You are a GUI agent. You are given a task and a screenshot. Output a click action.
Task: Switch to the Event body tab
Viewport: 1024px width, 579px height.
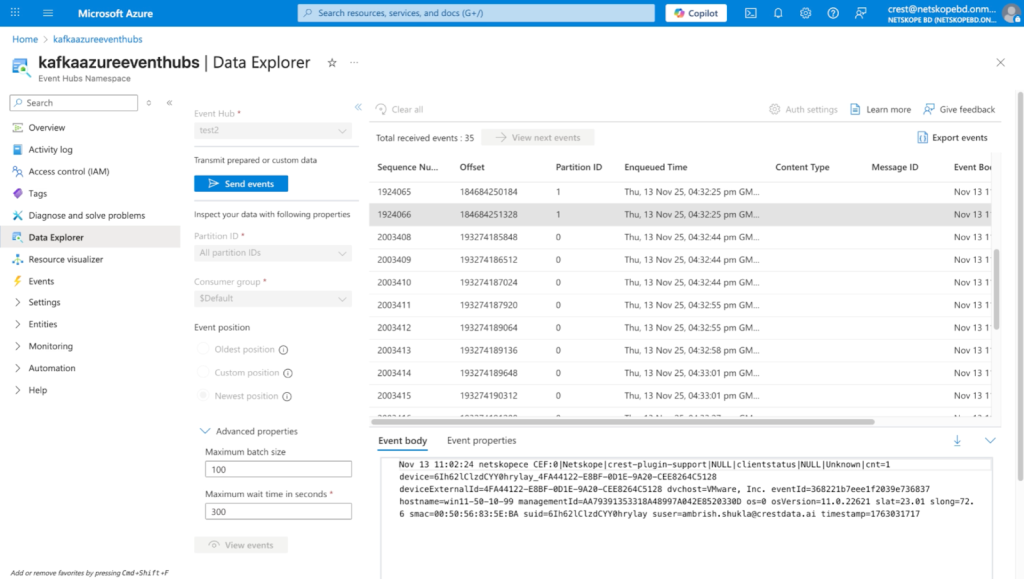tap(402, 441)
